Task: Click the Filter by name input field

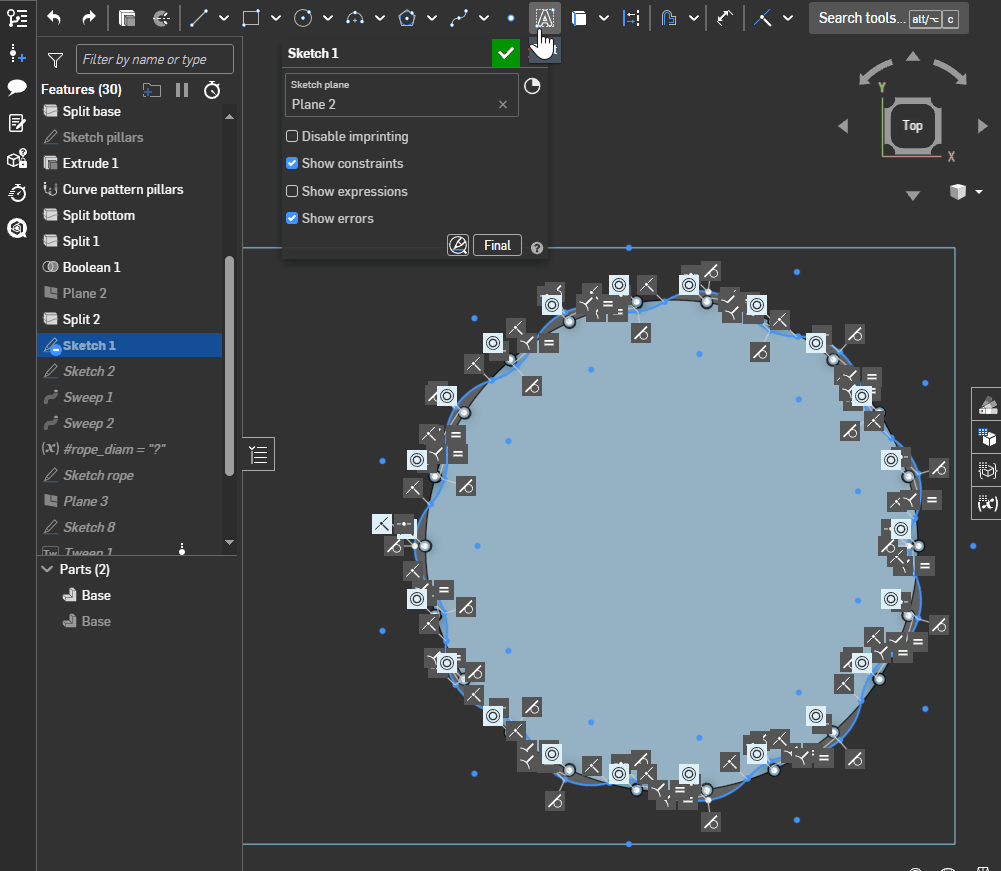Action: coord(155,60)
